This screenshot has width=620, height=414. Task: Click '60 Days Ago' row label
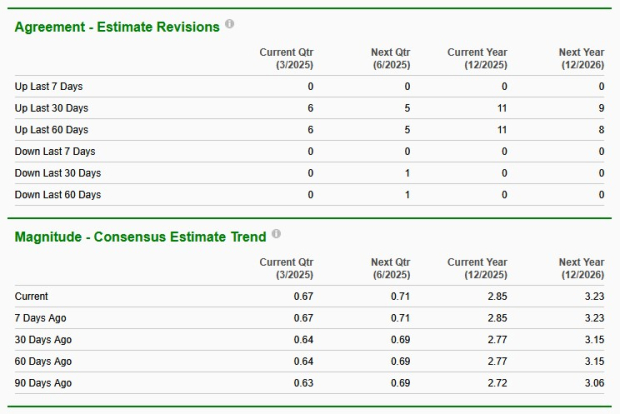click(43, 361)
